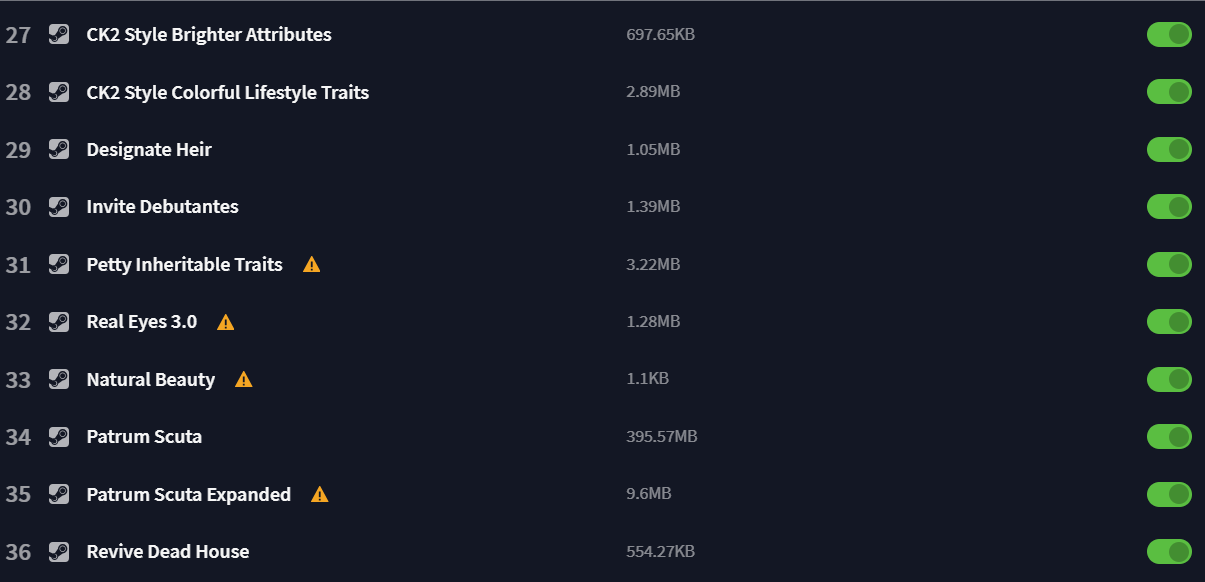Select the Invite Debutantes mod name

163,207
